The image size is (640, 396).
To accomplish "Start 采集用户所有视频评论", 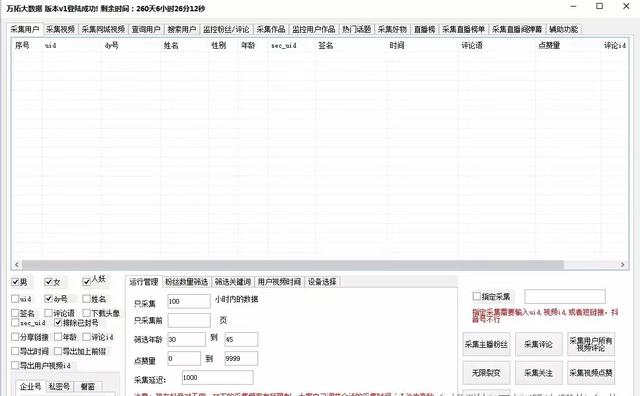I will pyautogui.click(x=591, y=344).
